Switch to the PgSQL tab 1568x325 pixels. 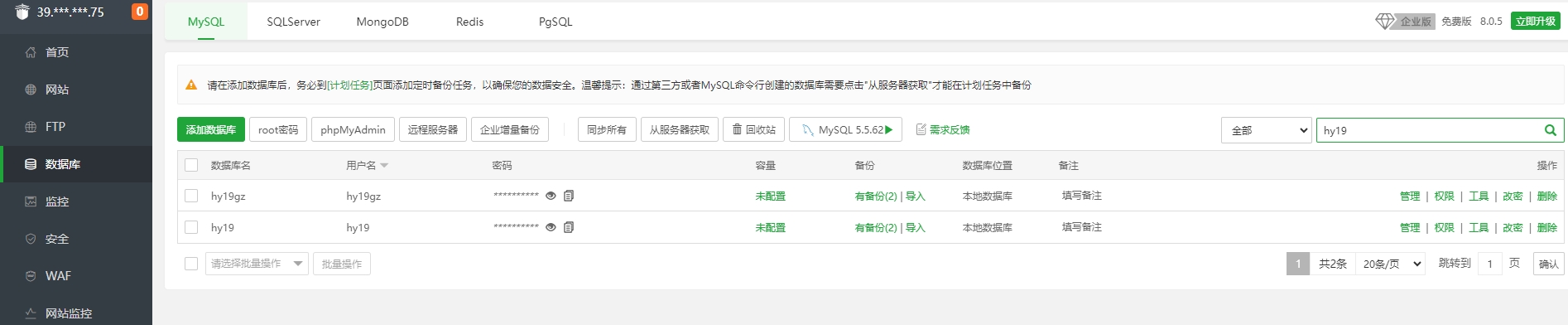(556, 22)
